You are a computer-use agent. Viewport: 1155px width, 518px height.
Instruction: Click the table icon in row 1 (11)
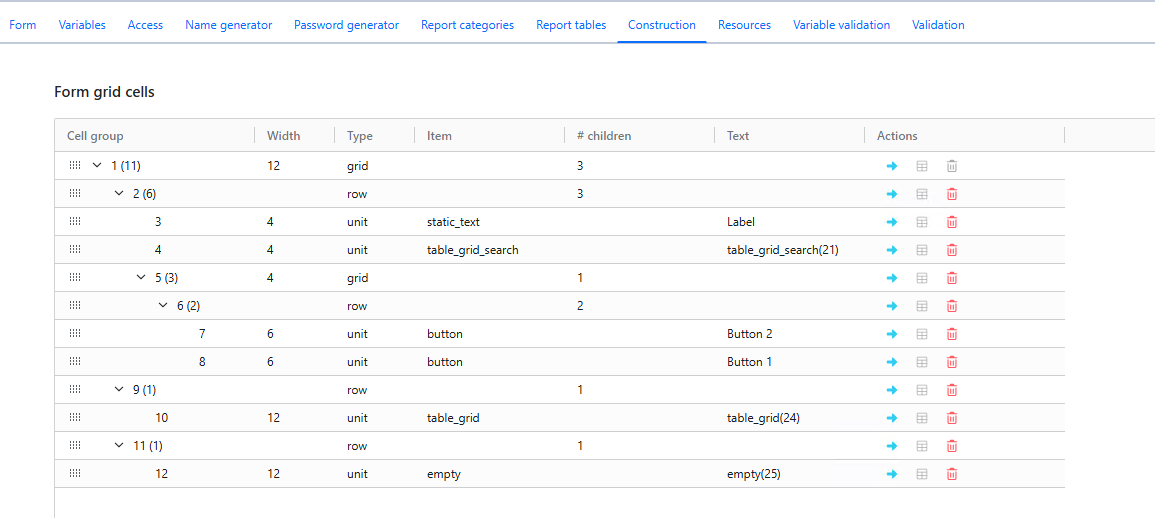point(921,166)
